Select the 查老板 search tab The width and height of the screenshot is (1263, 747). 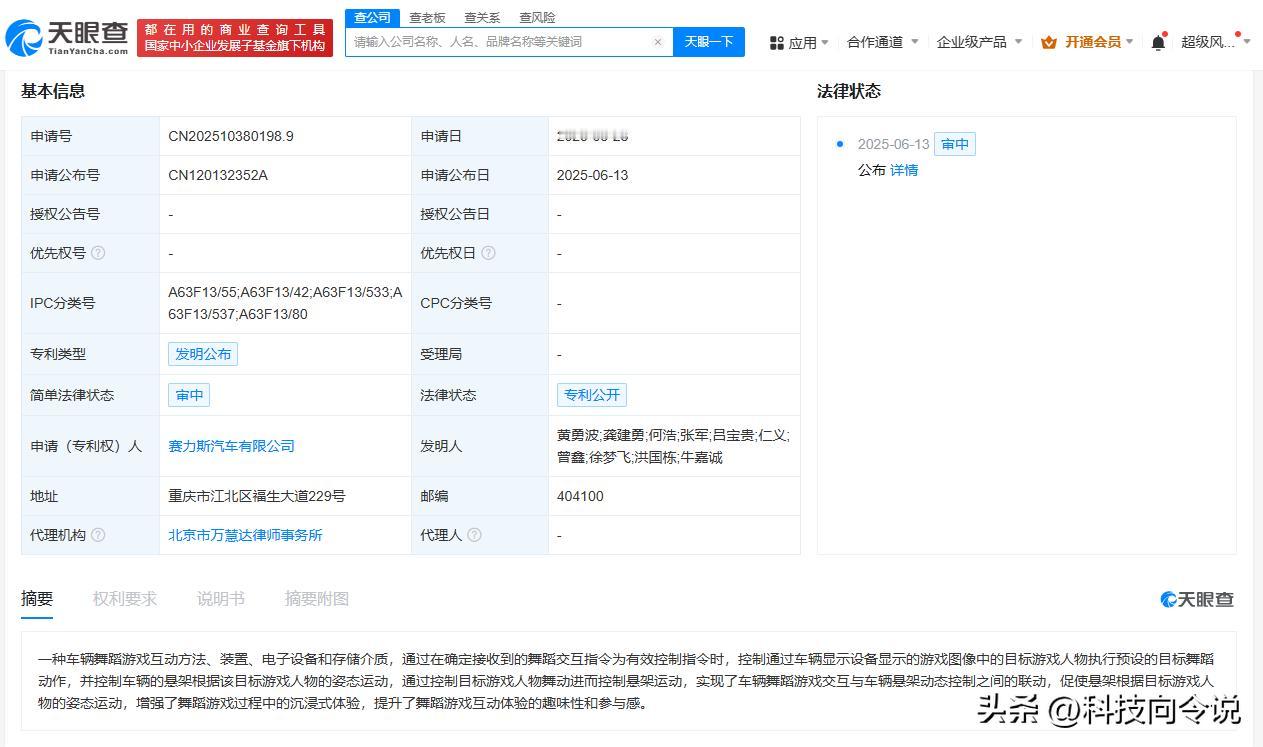pyautogui.click(x=427, y=18)
